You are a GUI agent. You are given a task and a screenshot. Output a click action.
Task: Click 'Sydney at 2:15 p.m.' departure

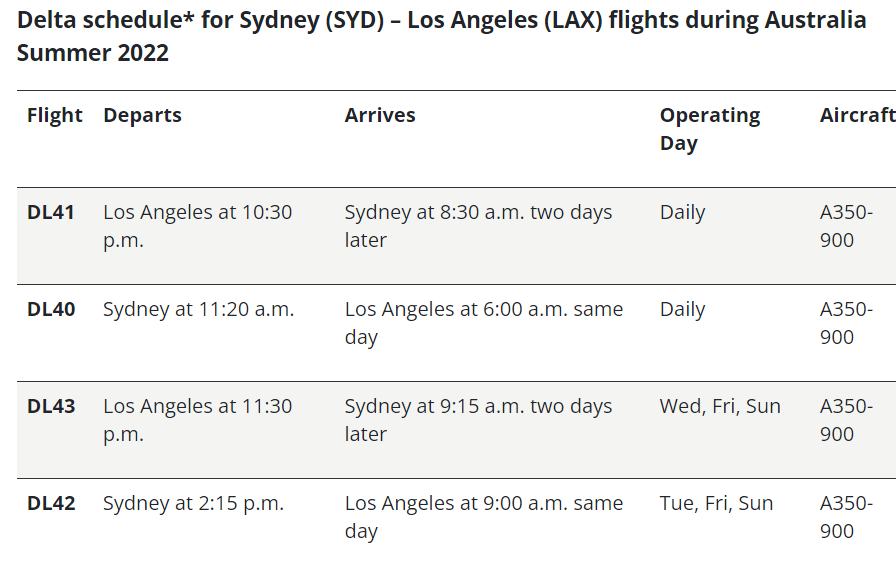click(193, 504)
